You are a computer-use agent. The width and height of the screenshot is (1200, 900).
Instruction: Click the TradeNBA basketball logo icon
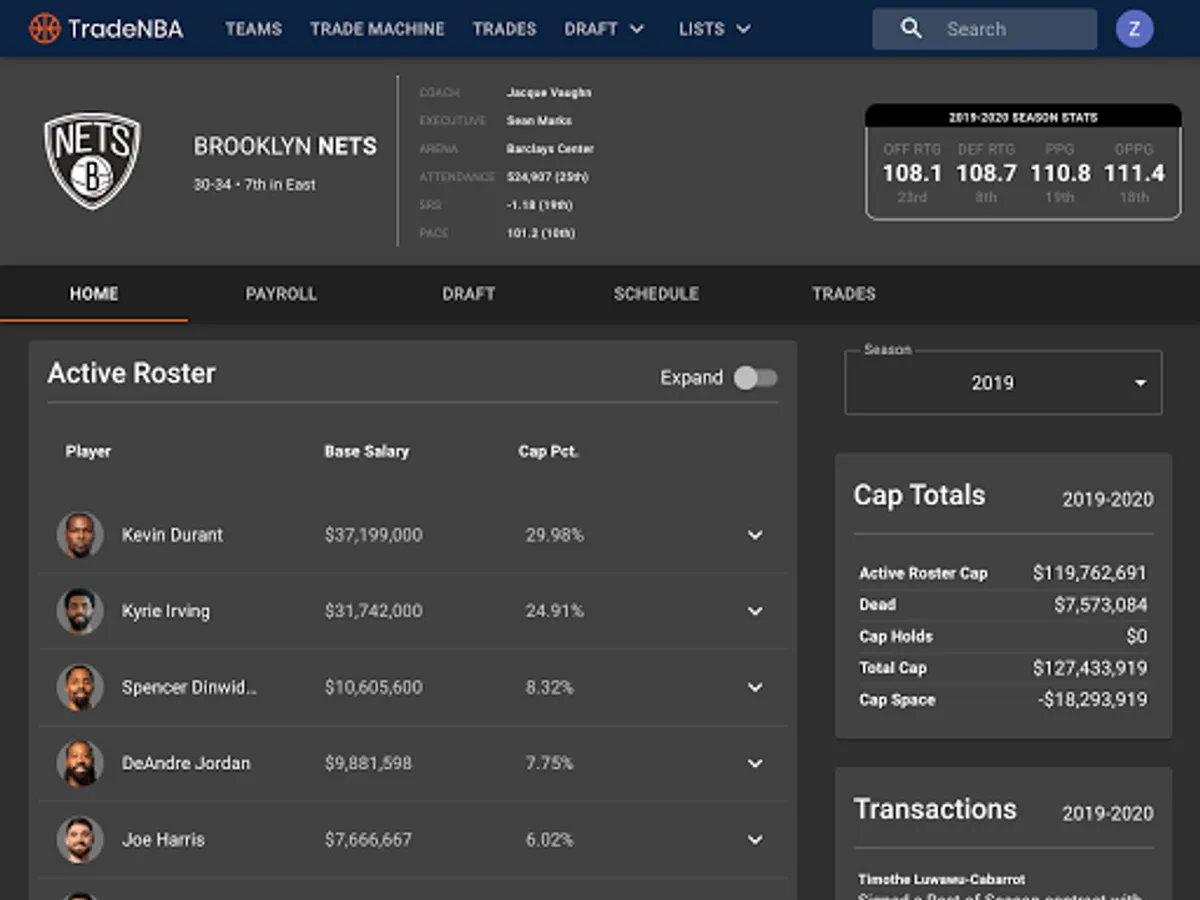(x=44, y=28)
